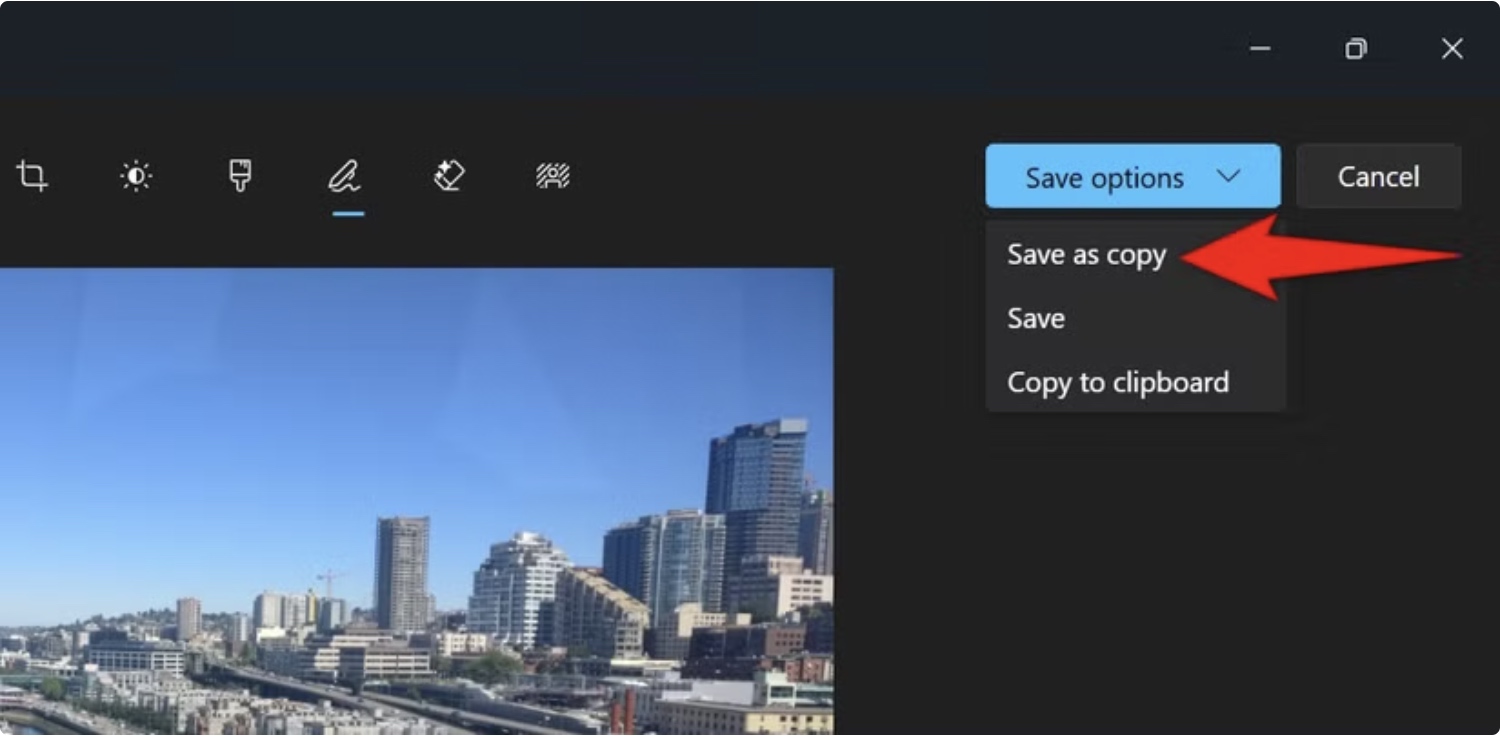The width and height of the screenshot is (1500, 736).
Task: Click the Cancel button
Action: tap(1379, 177)
